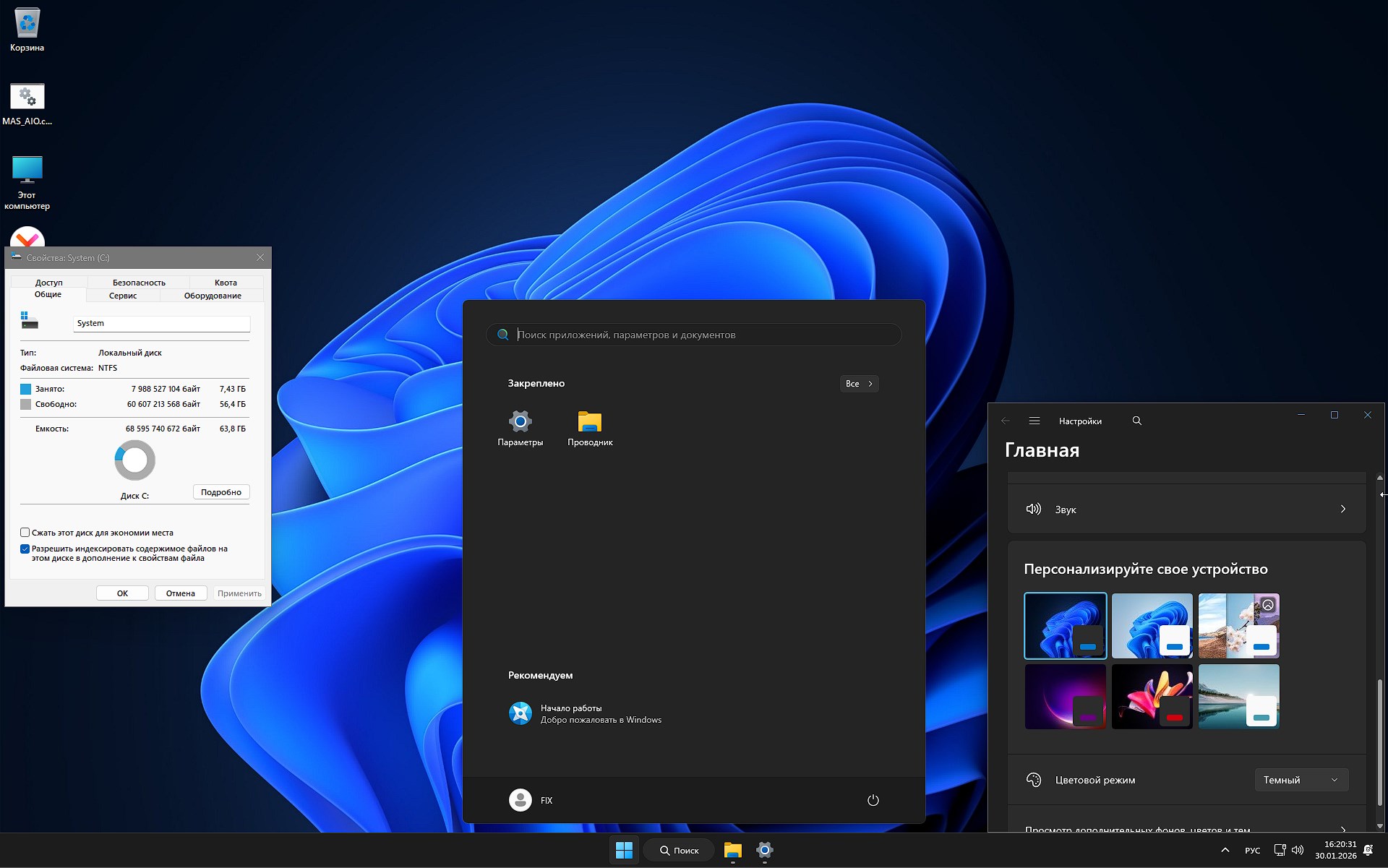Open Параметры pinned gear icon
This screenshot has height=868, width=1388.
[520, 421]
